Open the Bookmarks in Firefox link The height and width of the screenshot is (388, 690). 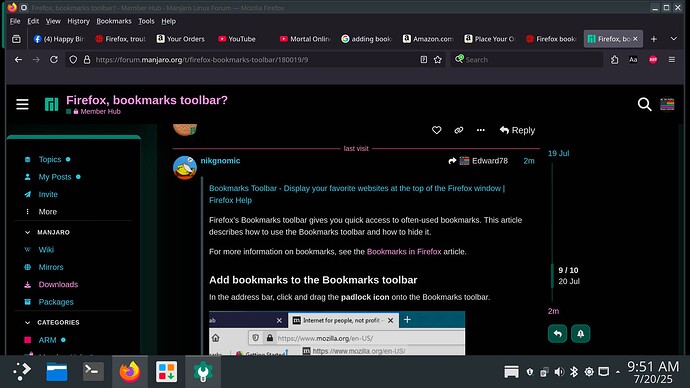(x=404, y=252)
